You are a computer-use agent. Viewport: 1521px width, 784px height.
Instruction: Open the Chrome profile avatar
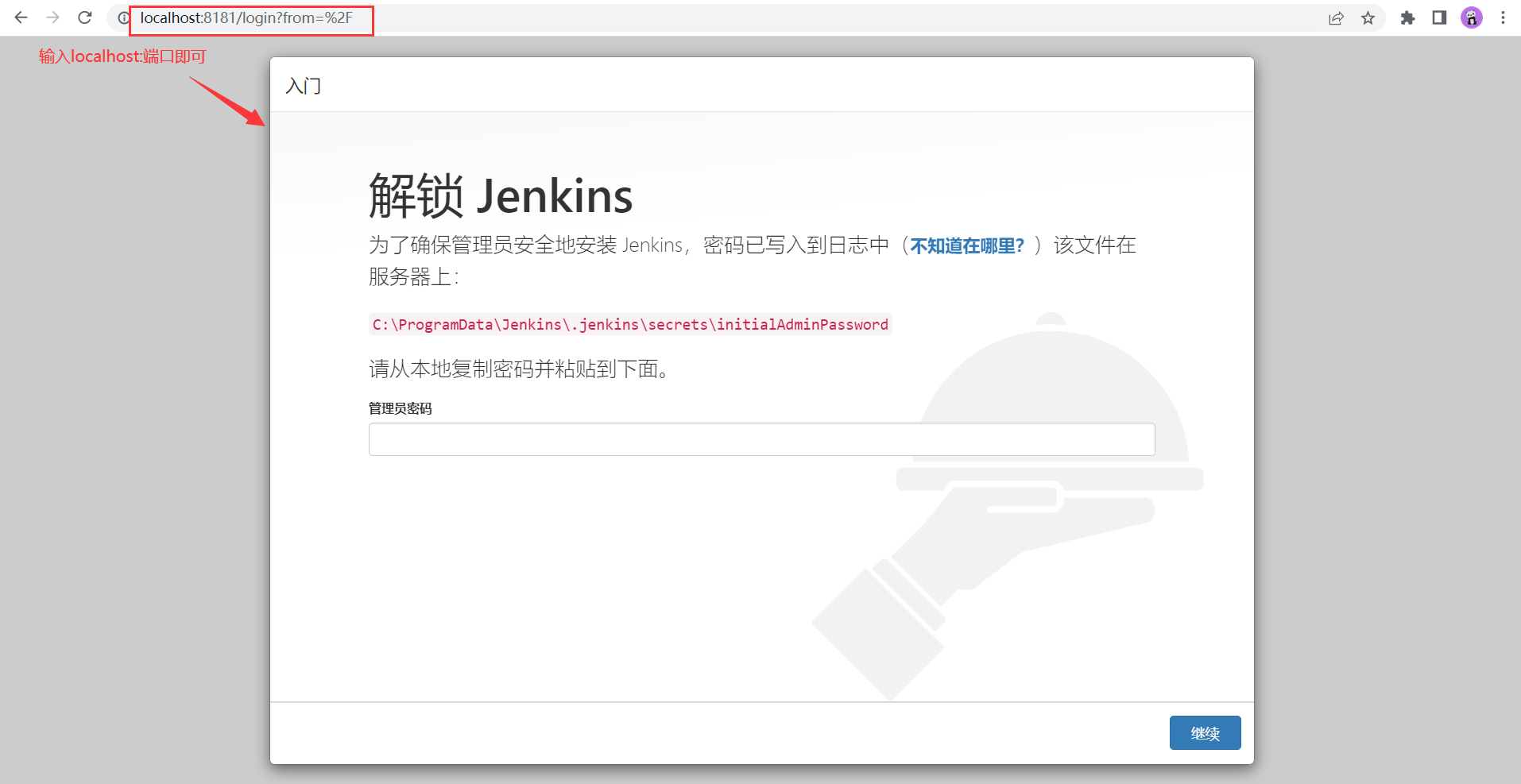[1472, 17]
